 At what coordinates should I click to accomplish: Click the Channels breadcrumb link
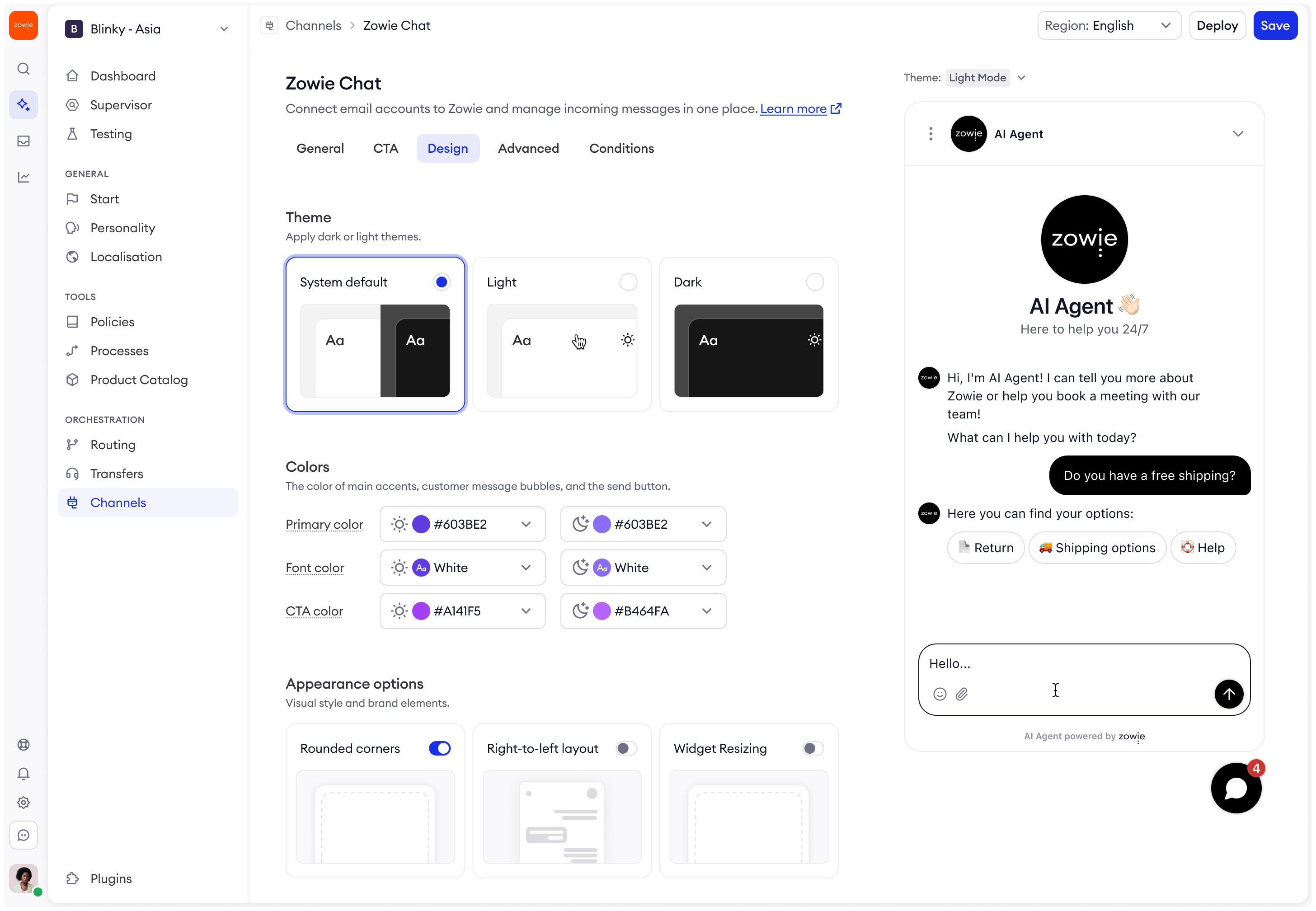[x=313, y=26]
